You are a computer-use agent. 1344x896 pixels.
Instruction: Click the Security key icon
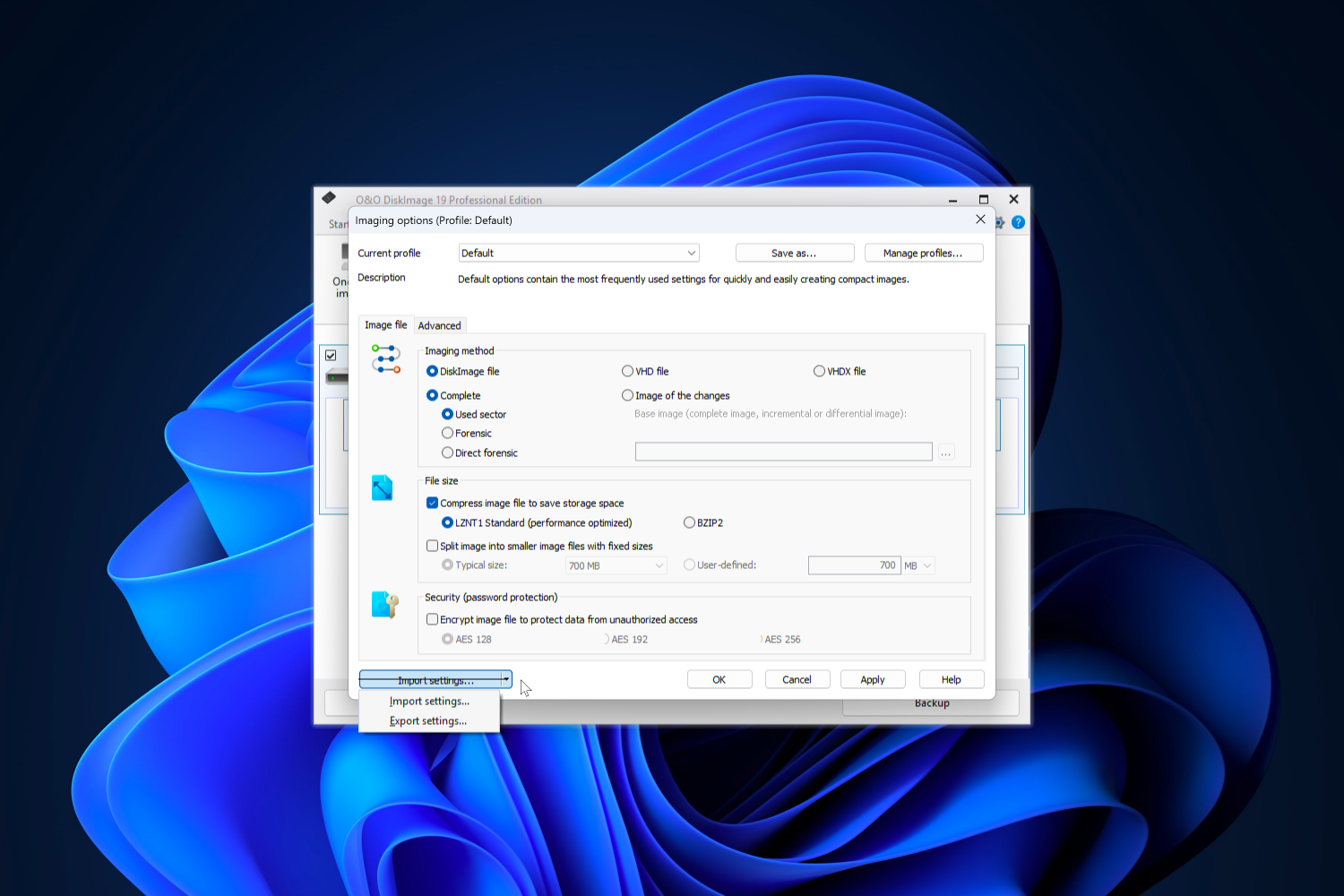point(385,605)
